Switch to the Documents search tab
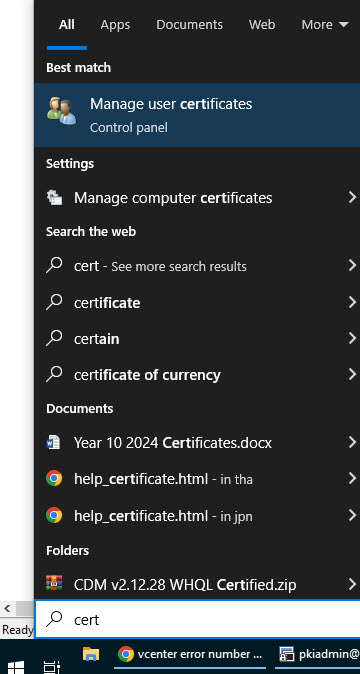 click(189, 25)
